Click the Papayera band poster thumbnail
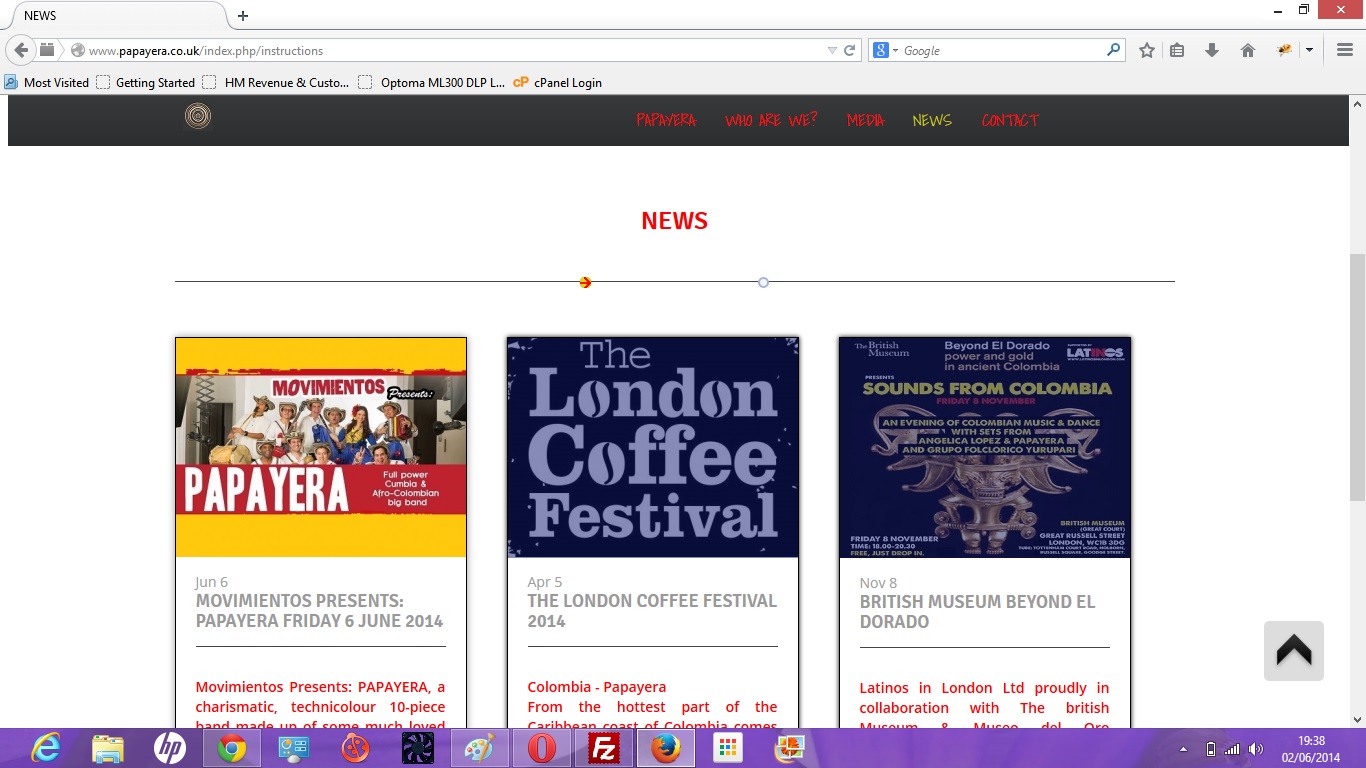The height and width of the screenshot is (768, 1366). point(321,447)
